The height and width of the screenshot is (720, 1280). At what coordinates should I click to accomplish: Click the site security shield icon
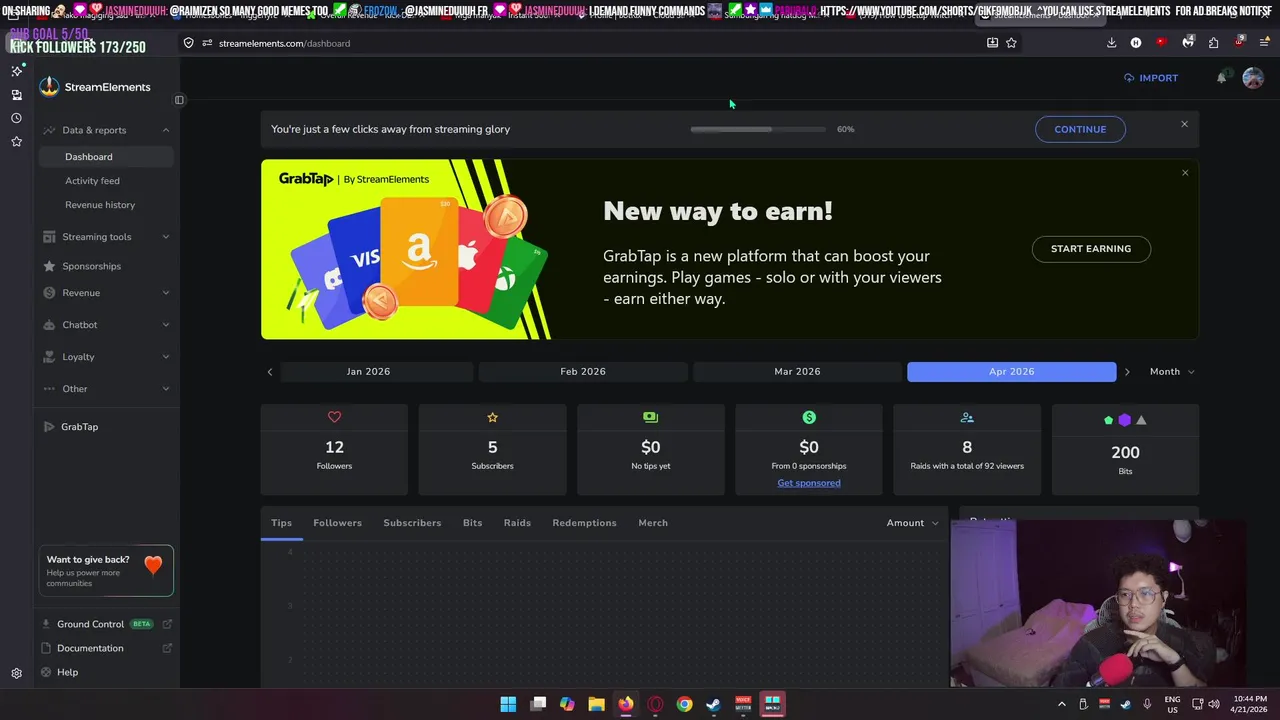click(188, 43)
